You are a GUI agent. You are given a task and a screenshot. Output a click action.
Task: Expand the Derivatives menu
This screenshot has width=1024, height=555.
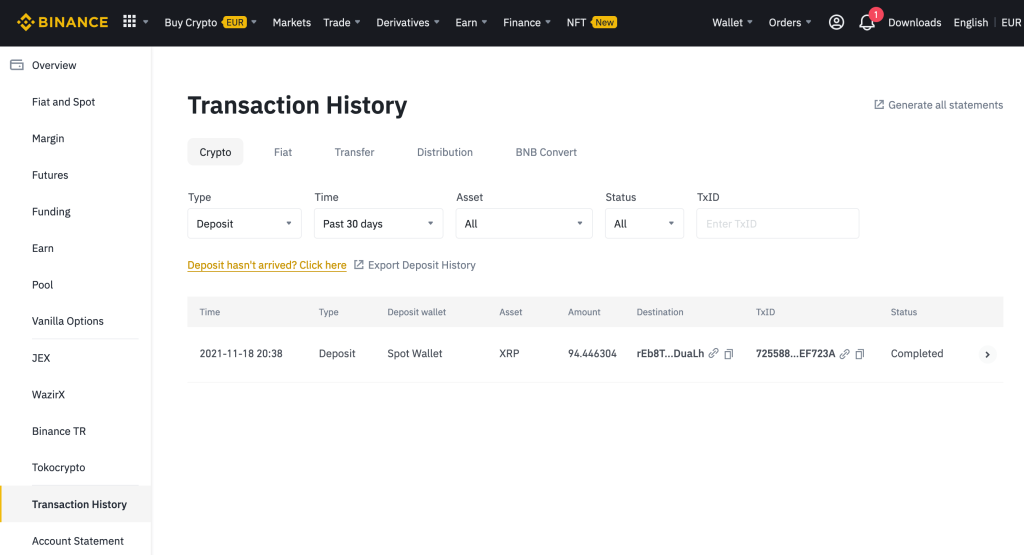408,22
